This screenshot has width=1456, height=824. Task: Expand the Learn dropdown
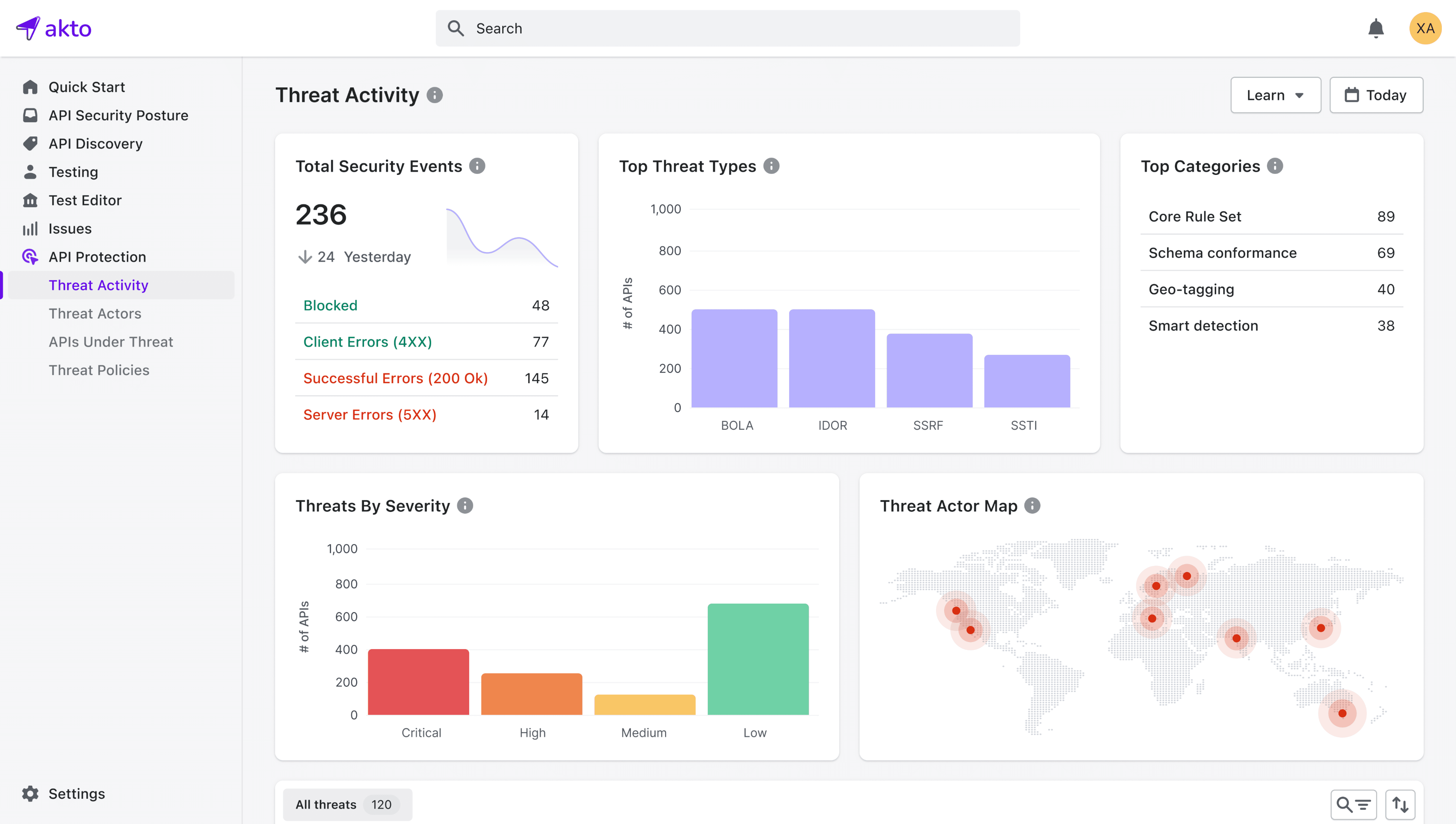(x=1276, y=95)
